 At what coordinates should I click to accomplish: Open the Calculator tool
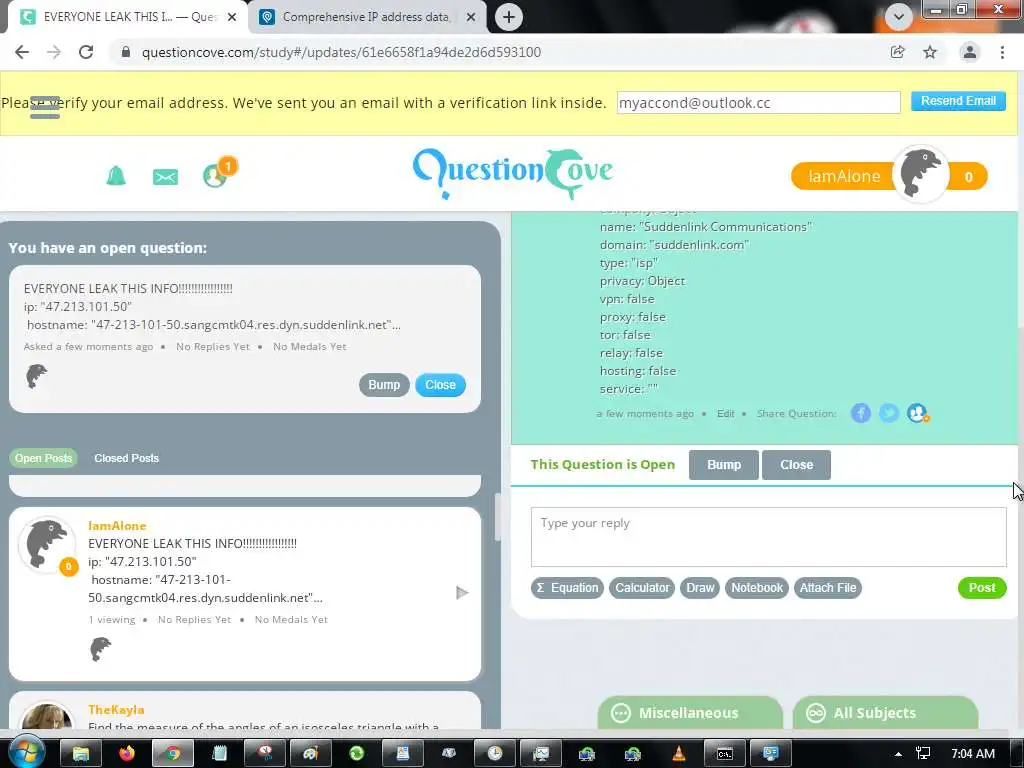coord(642,588)
